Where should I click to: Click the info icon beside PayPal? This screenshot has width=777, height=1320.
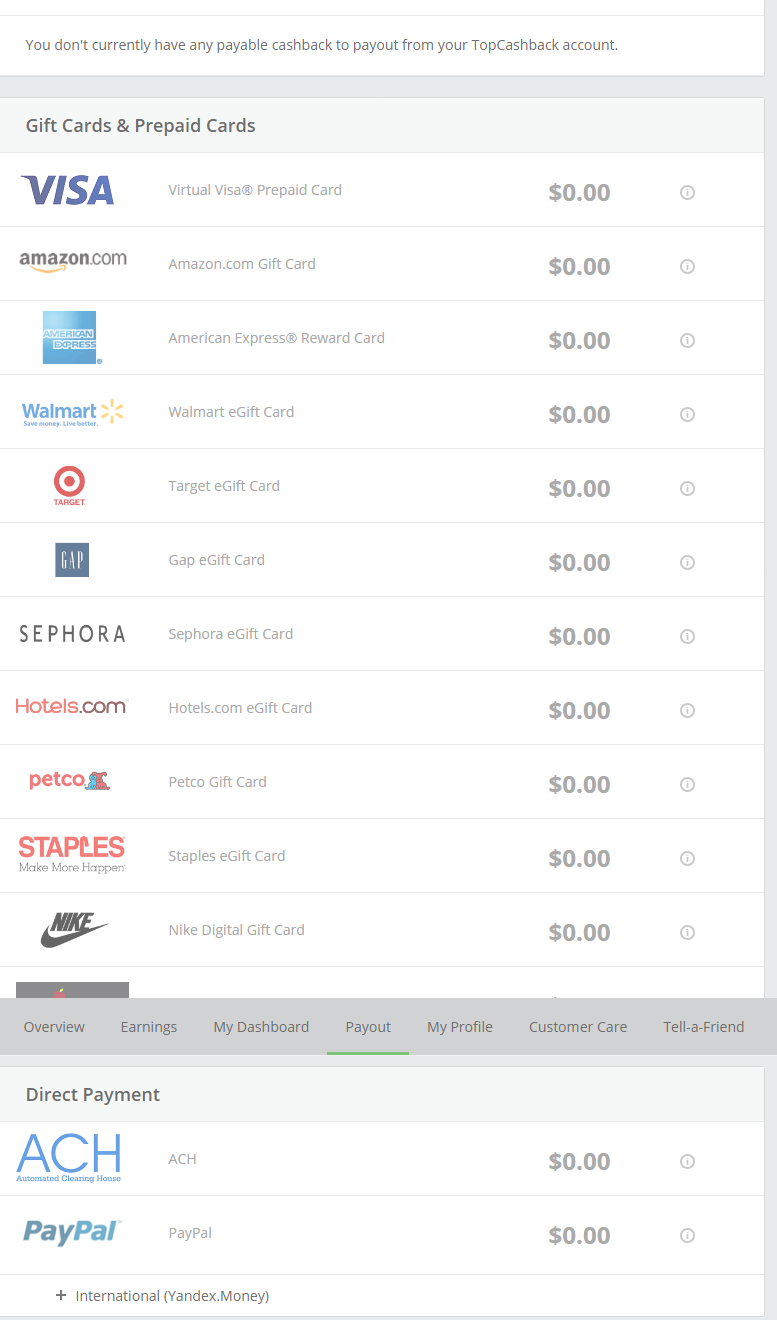tap(687, 1235)
